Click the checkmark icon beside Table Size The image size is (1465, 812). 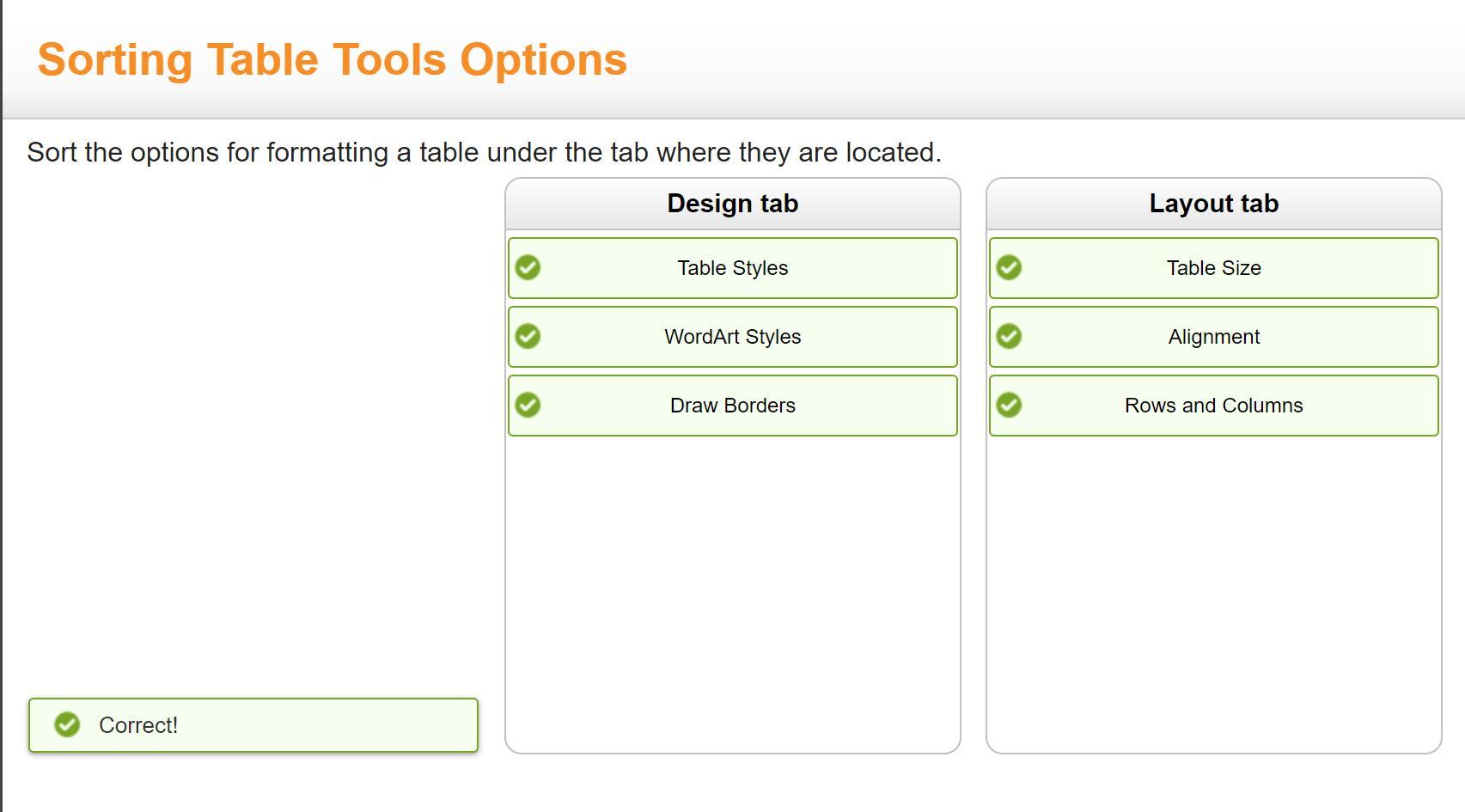[1009, 268]
